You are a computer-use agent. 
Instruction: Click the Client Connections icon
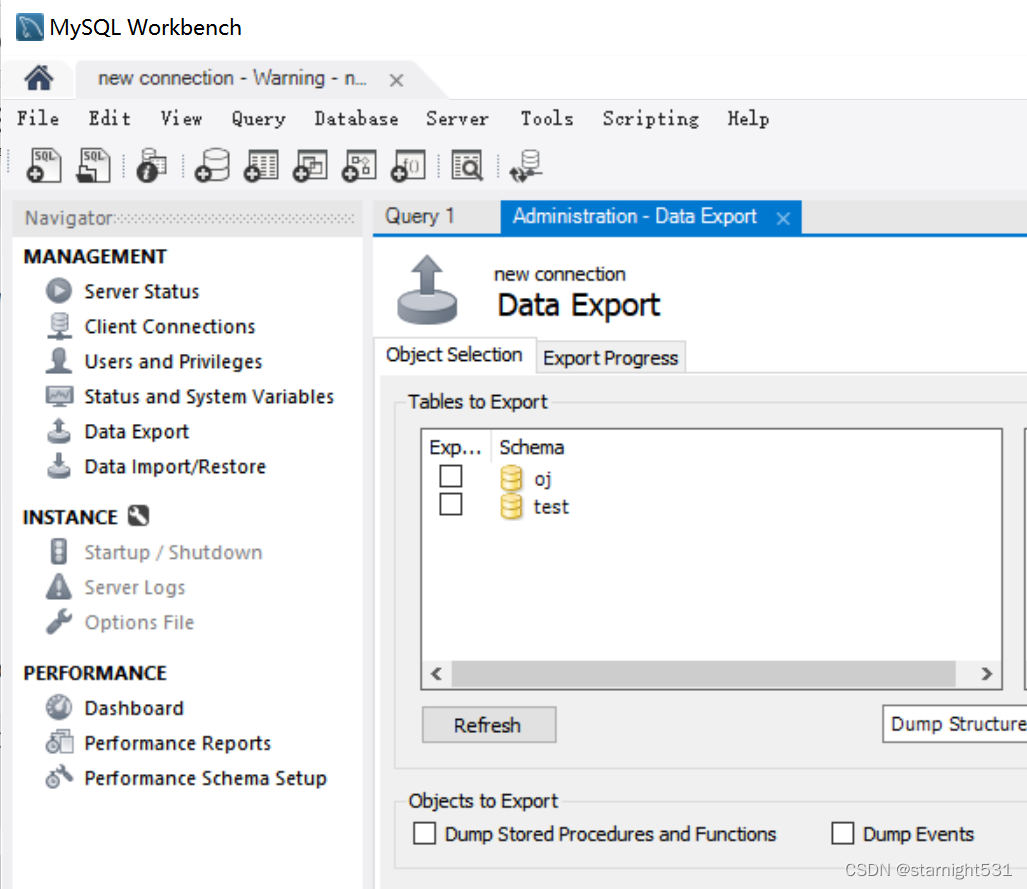click(59, 326)
